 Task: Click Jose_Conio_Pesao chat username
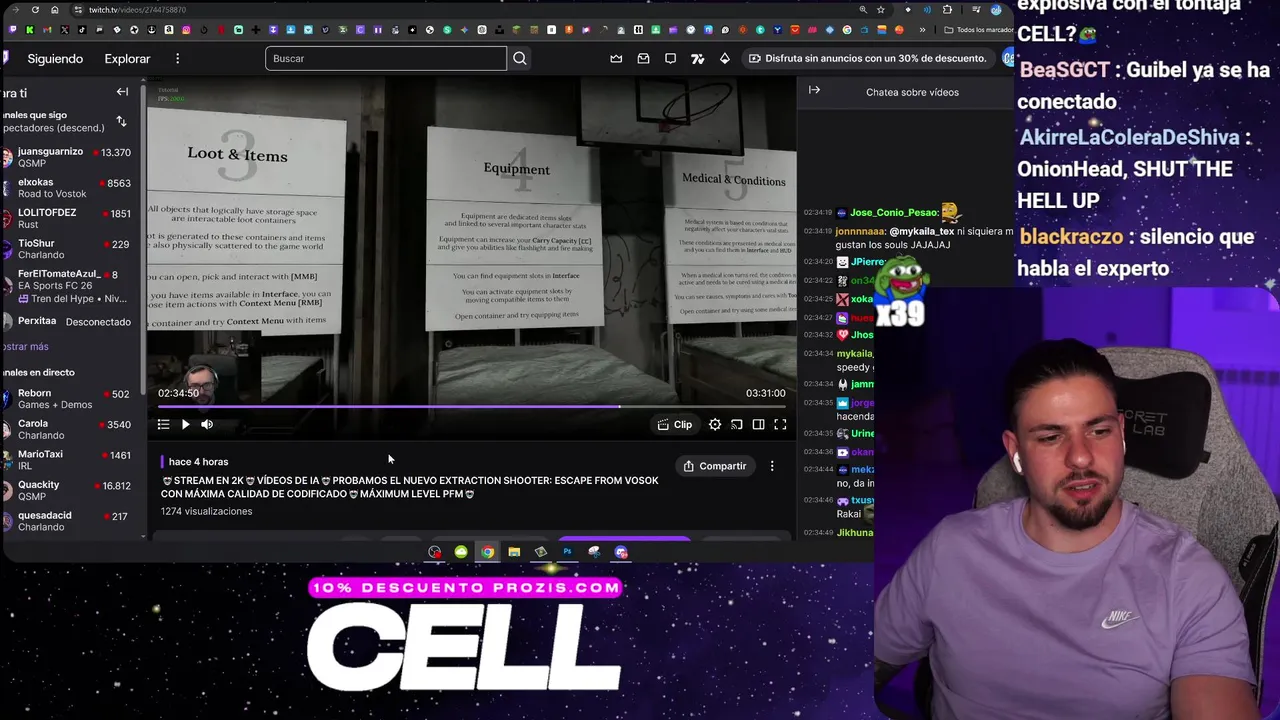[x=893, y=213]
